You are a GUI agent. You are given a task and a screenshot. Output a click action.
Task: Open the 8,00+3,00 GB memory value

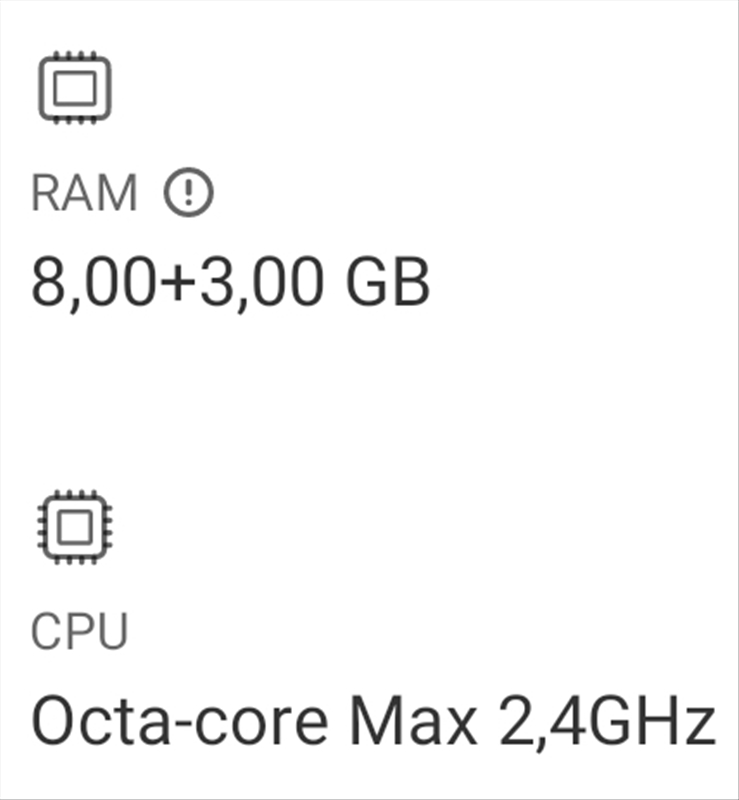[x=231, y=283]
